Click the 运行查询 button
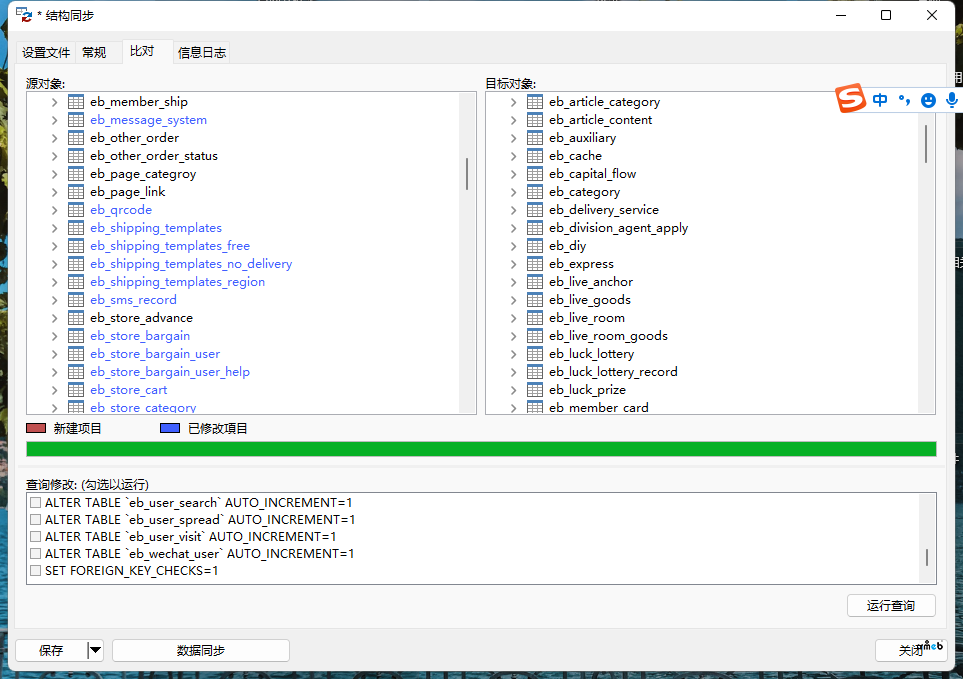 (x=891, y=606)
